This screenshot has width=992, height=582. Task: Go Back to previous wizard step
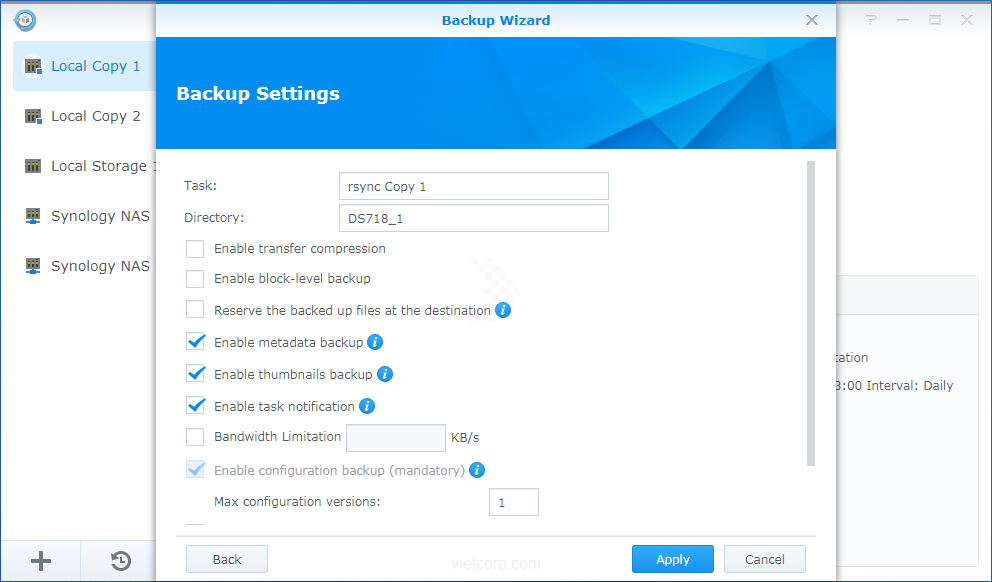point(227,559)
